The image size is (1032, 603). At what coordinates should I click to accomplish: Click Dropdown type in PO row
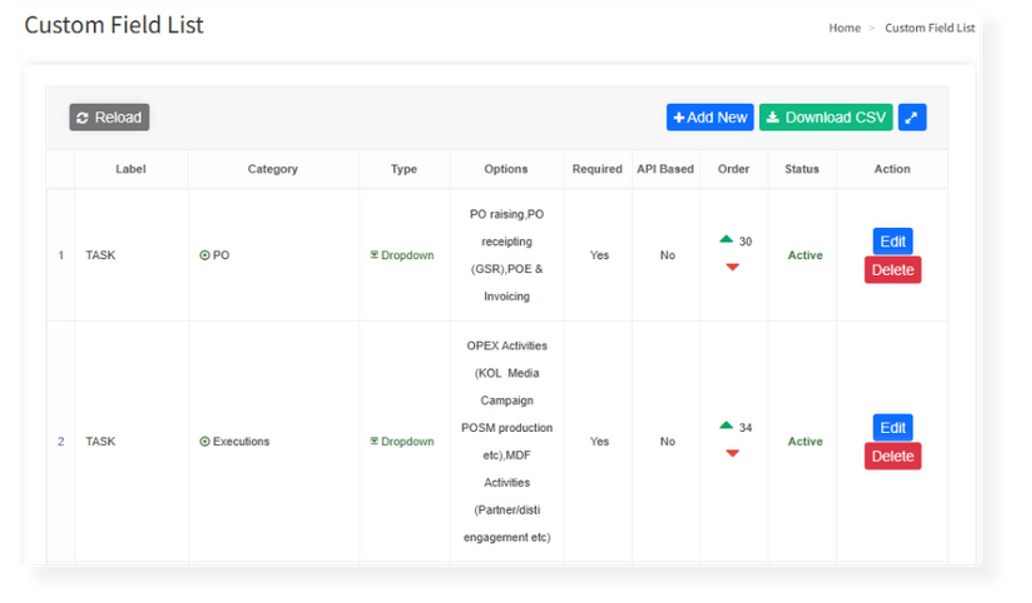click(x=402, y=255)
